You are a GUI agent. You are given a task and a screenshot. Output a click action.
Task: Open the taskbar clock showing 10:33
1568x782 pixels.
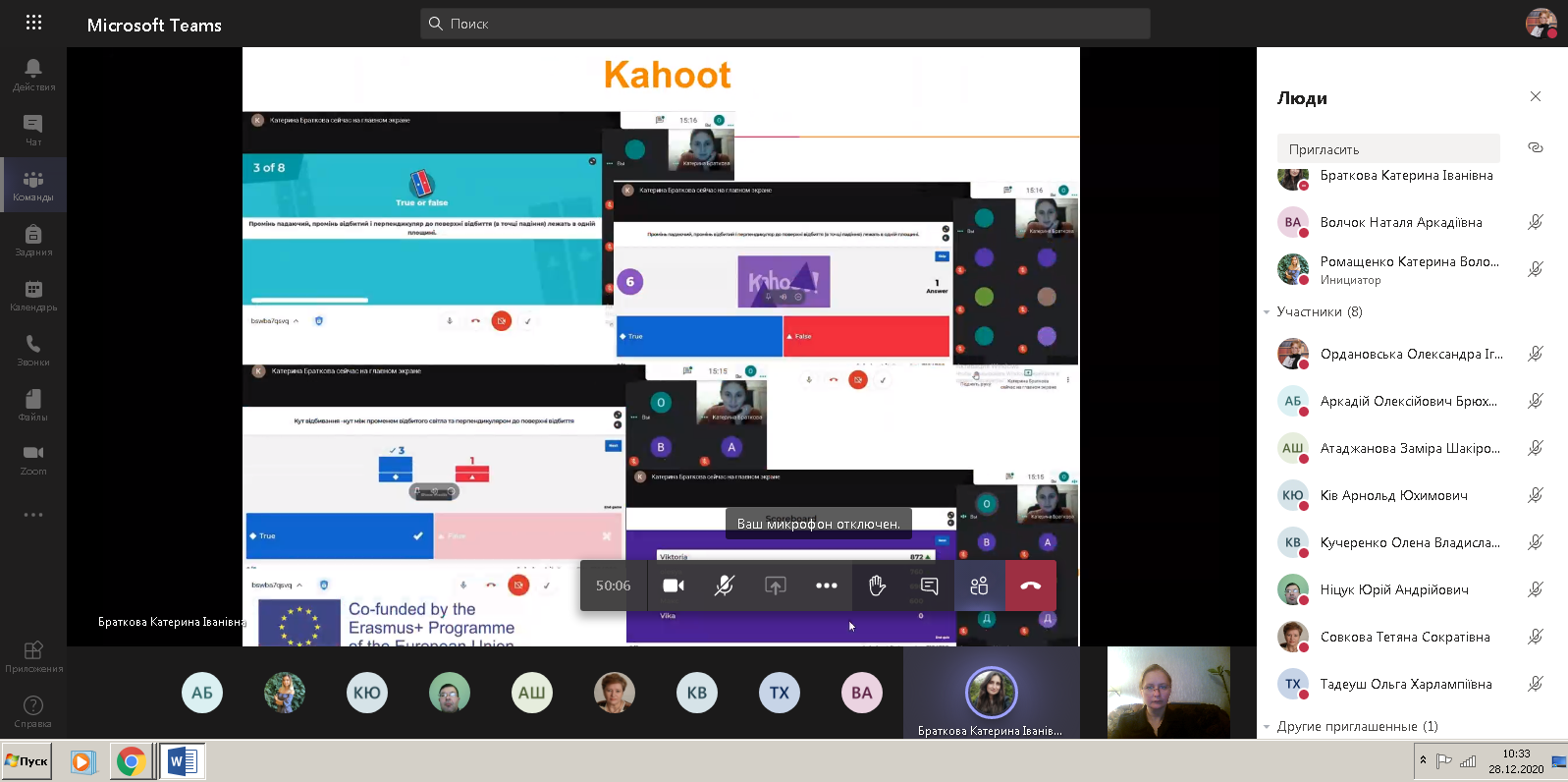tap(1516, 761)
